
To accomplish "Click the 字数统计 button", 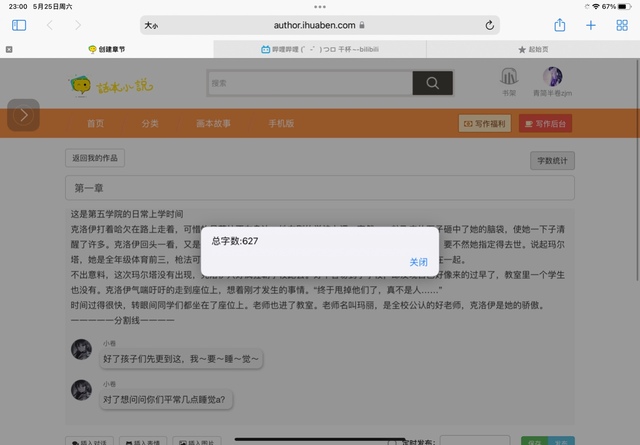I will click(x=551, y=159).
